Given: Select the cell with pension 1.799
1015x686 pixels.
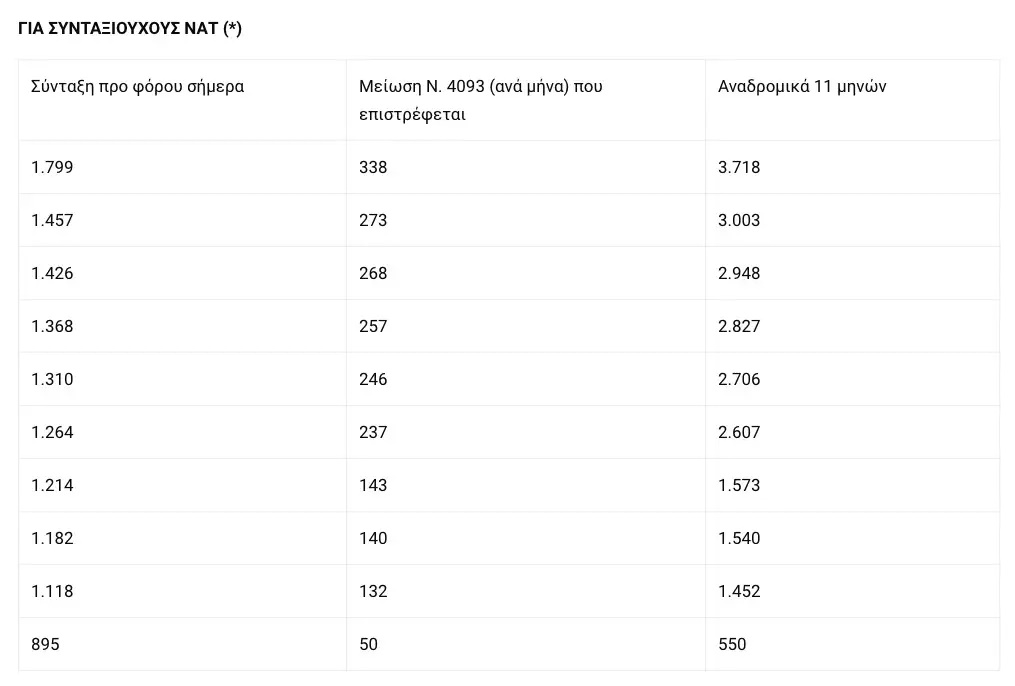Looking at the screenshot, I should click(x=53, y=167).
